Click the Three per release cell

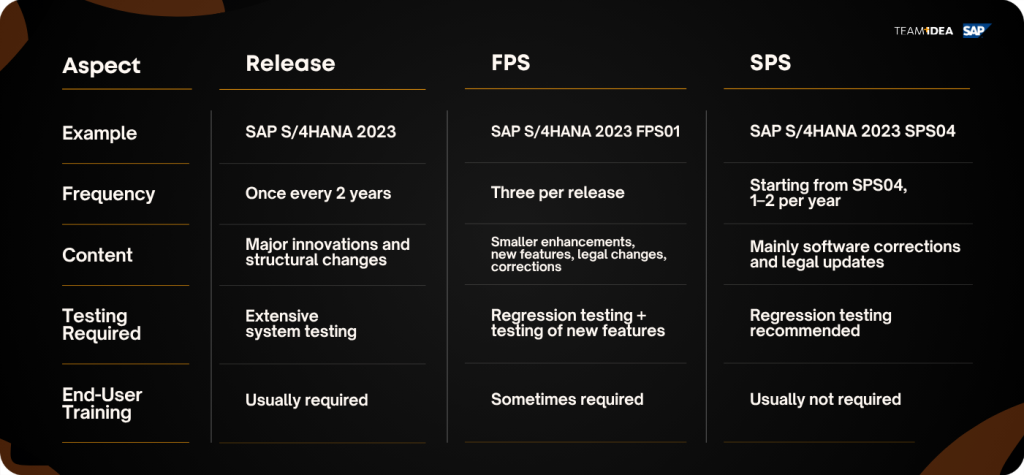(558, 193)
